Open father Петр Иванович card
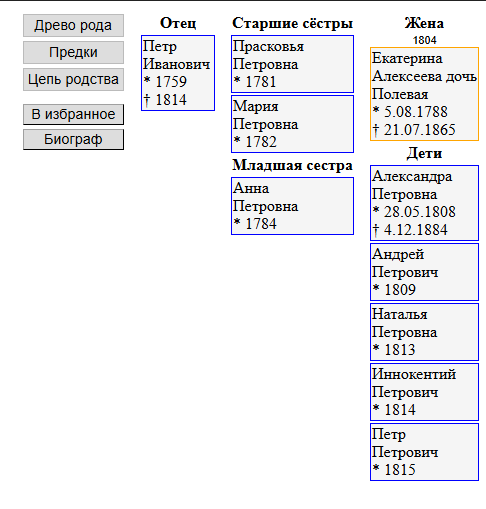The height and width of the screenshot is (509, 486). 178,73
